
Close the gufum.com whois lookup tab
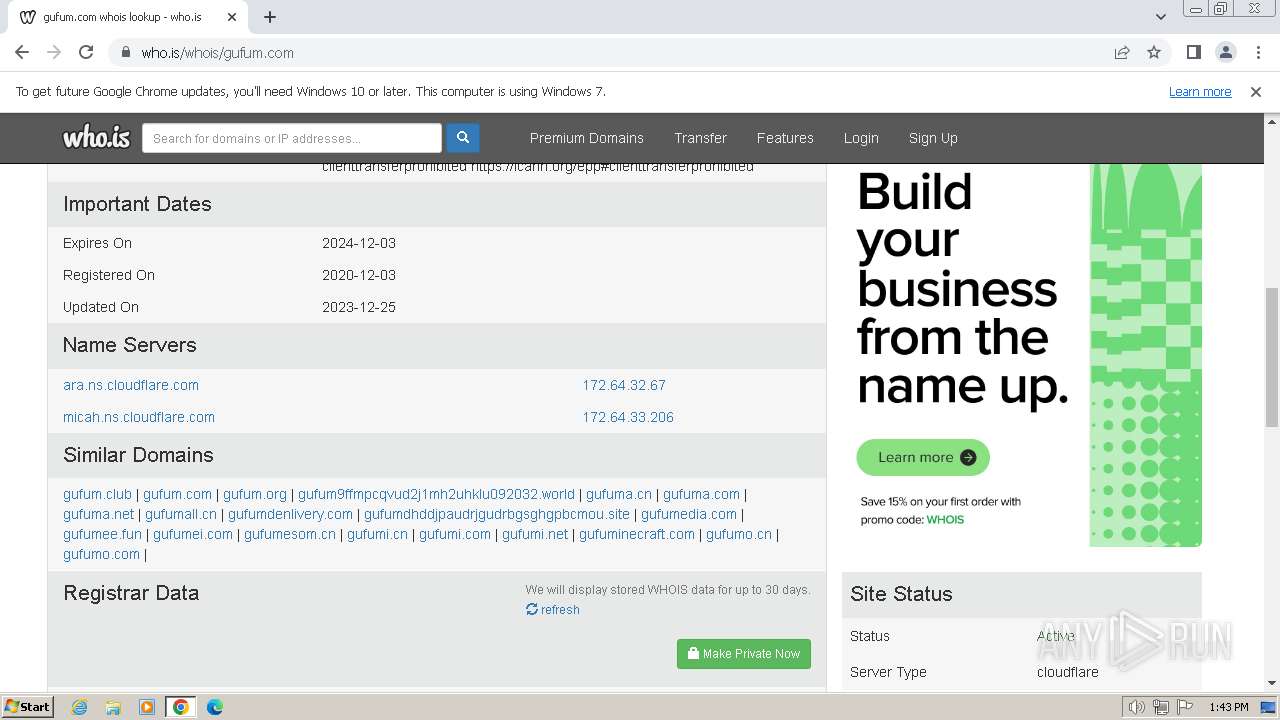tap(232, 17)
